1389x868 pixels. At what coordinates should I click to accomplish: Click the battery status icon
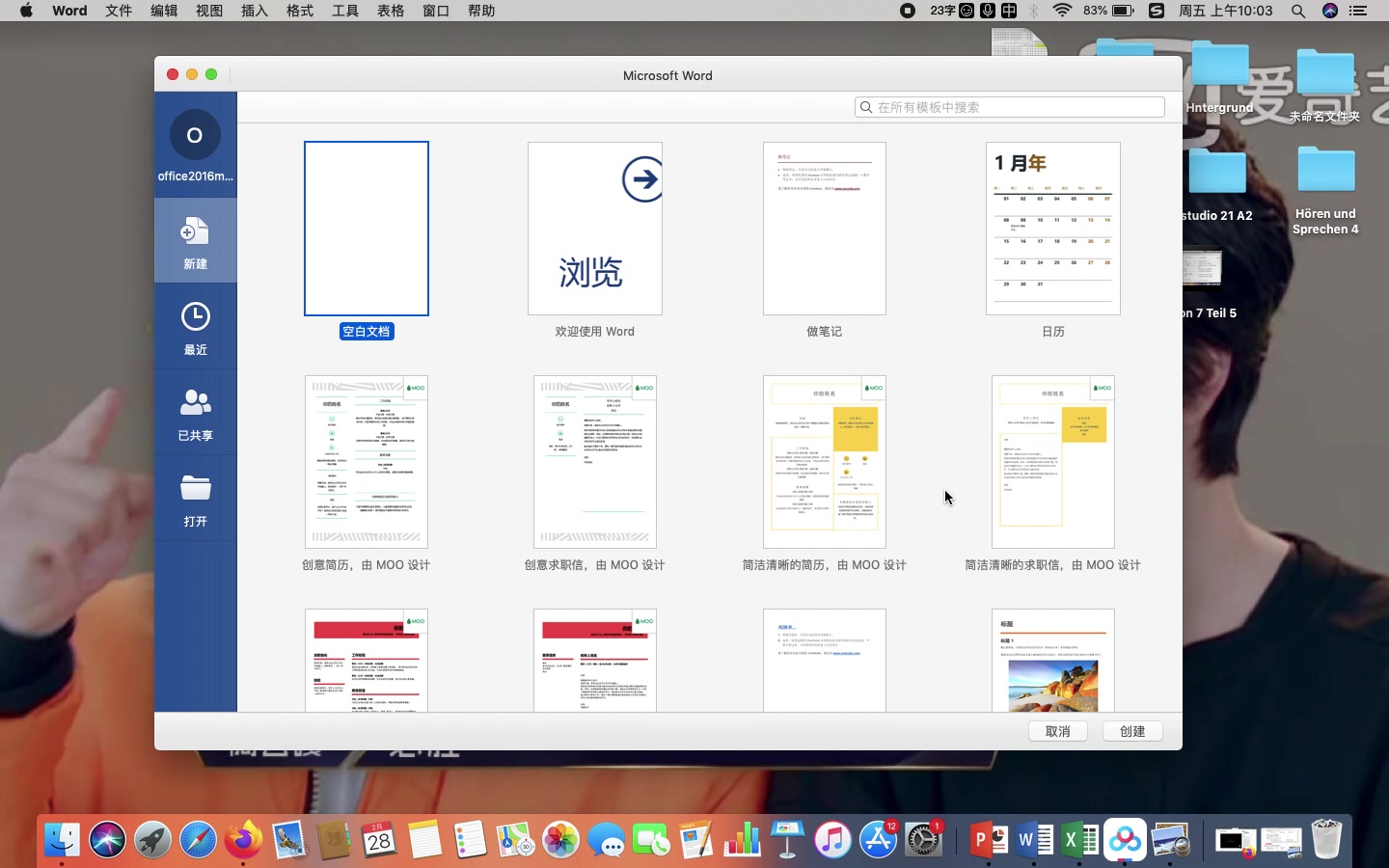(1123, 11)
